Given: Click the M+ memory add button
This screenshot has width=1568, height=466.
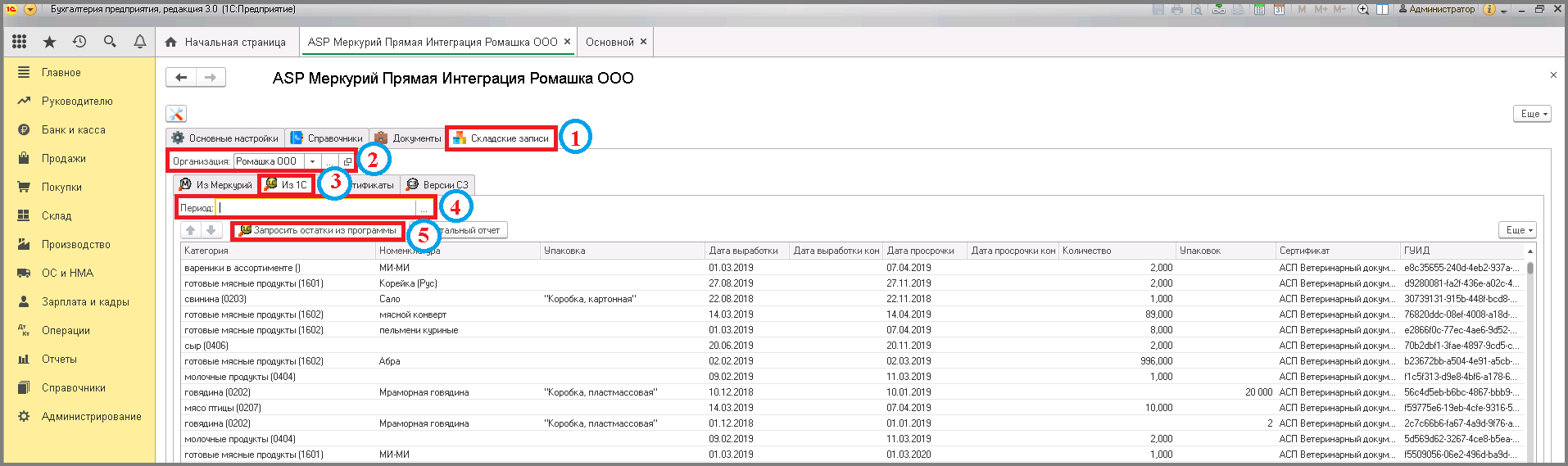Looking at the screenshot, I should point(1321,9).
